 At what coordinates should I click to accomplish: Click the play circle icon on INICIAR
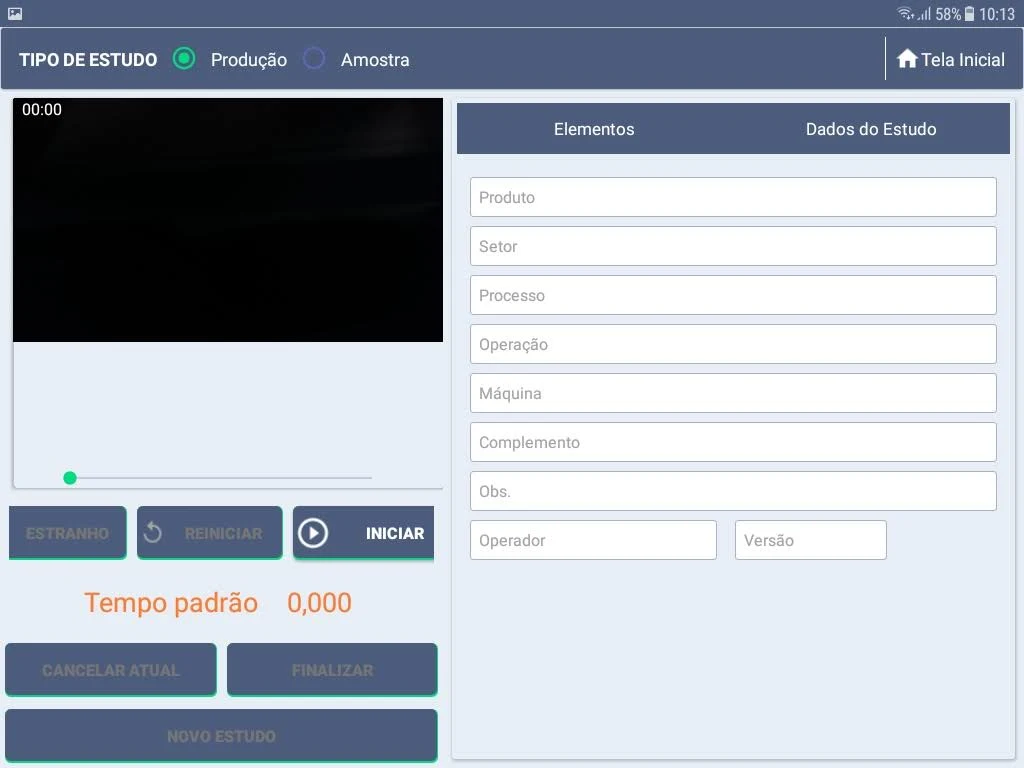[313, 533]
